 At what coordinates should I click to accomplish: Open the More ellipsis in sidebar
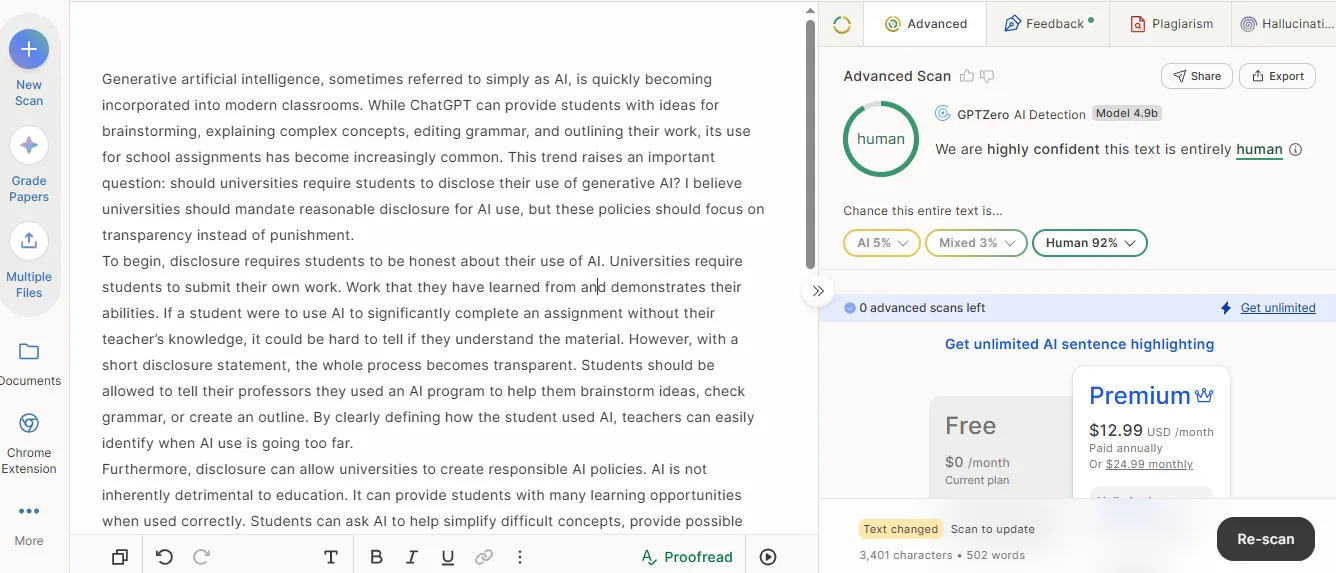pos(29,511)
